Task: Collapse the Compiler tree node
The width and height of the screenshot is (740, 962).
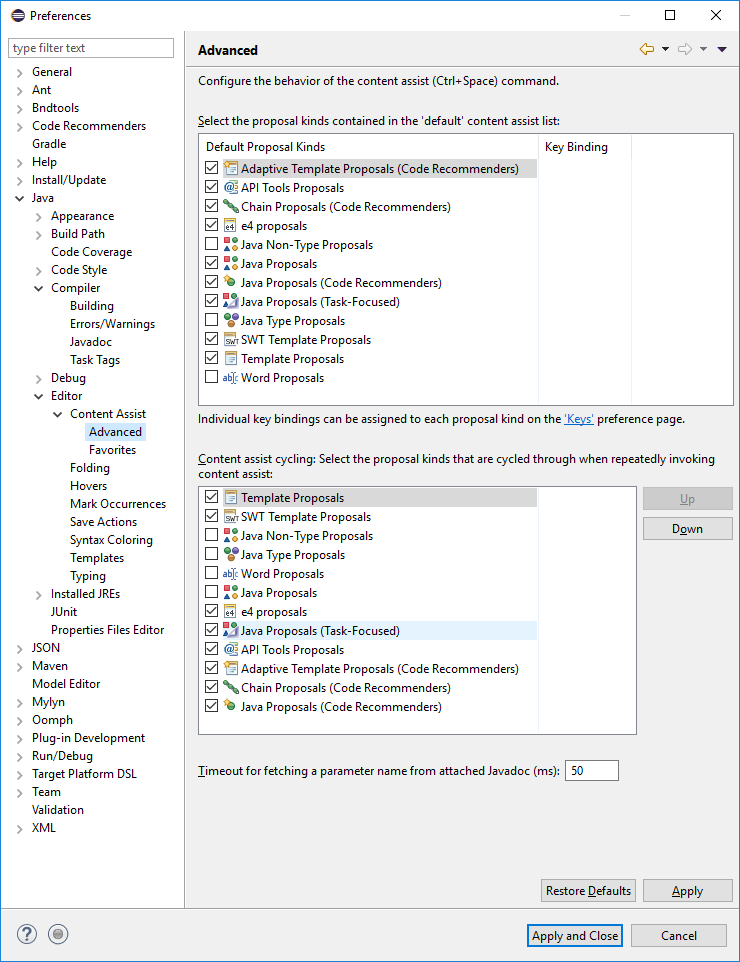Action: pyautogui.click(x=39, y=288)
